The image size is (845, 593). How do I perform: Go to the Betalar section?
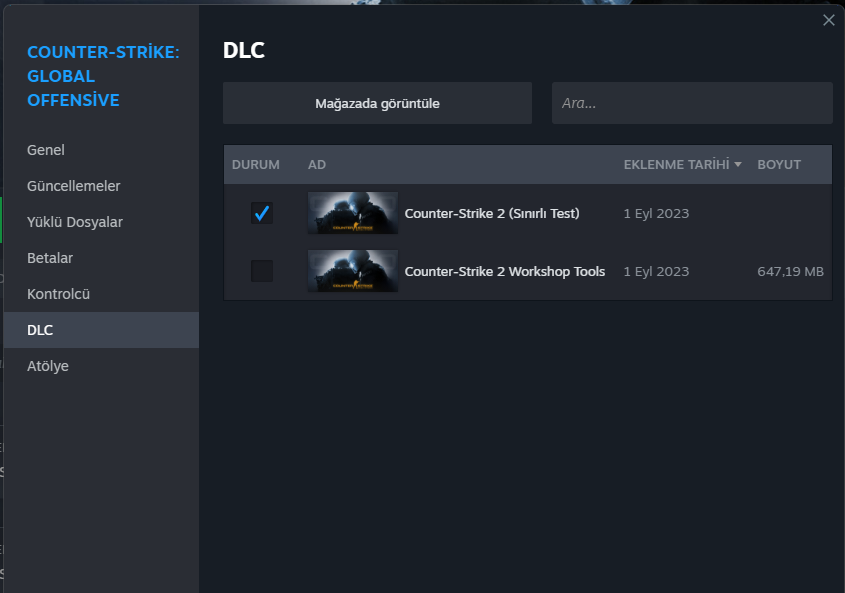click(x=101, y=258)
